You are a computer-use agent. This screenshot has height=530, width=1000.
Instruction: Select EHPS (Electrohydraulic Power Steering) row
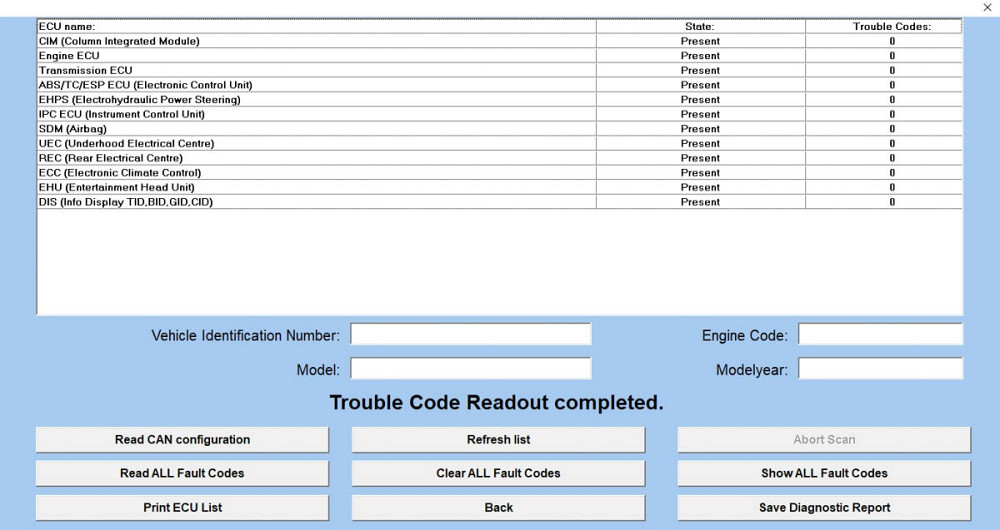click(x=499, y=99)
